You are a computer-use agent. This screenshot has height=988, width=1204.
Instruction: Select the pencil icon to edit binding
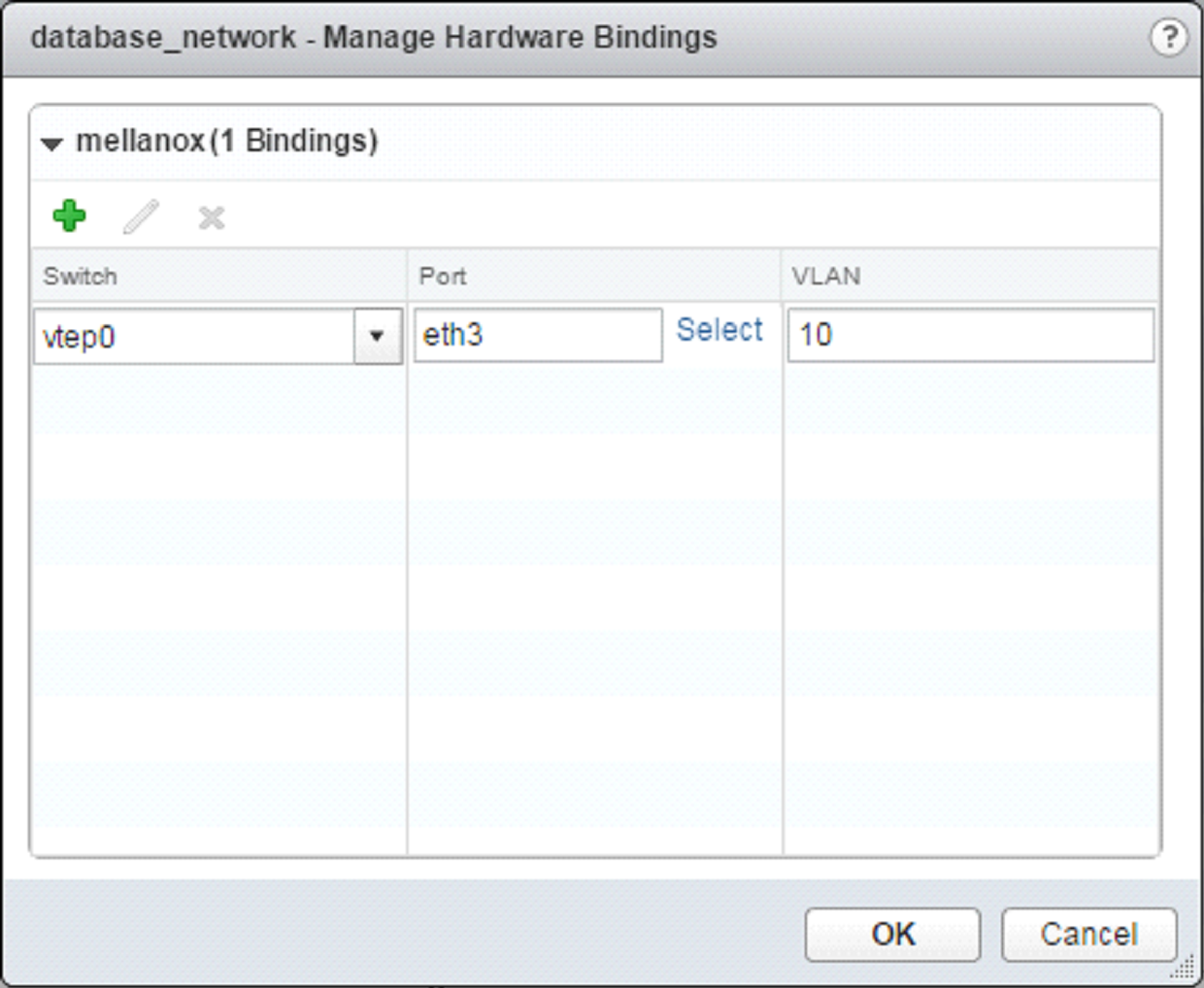[x=141, y=215]
